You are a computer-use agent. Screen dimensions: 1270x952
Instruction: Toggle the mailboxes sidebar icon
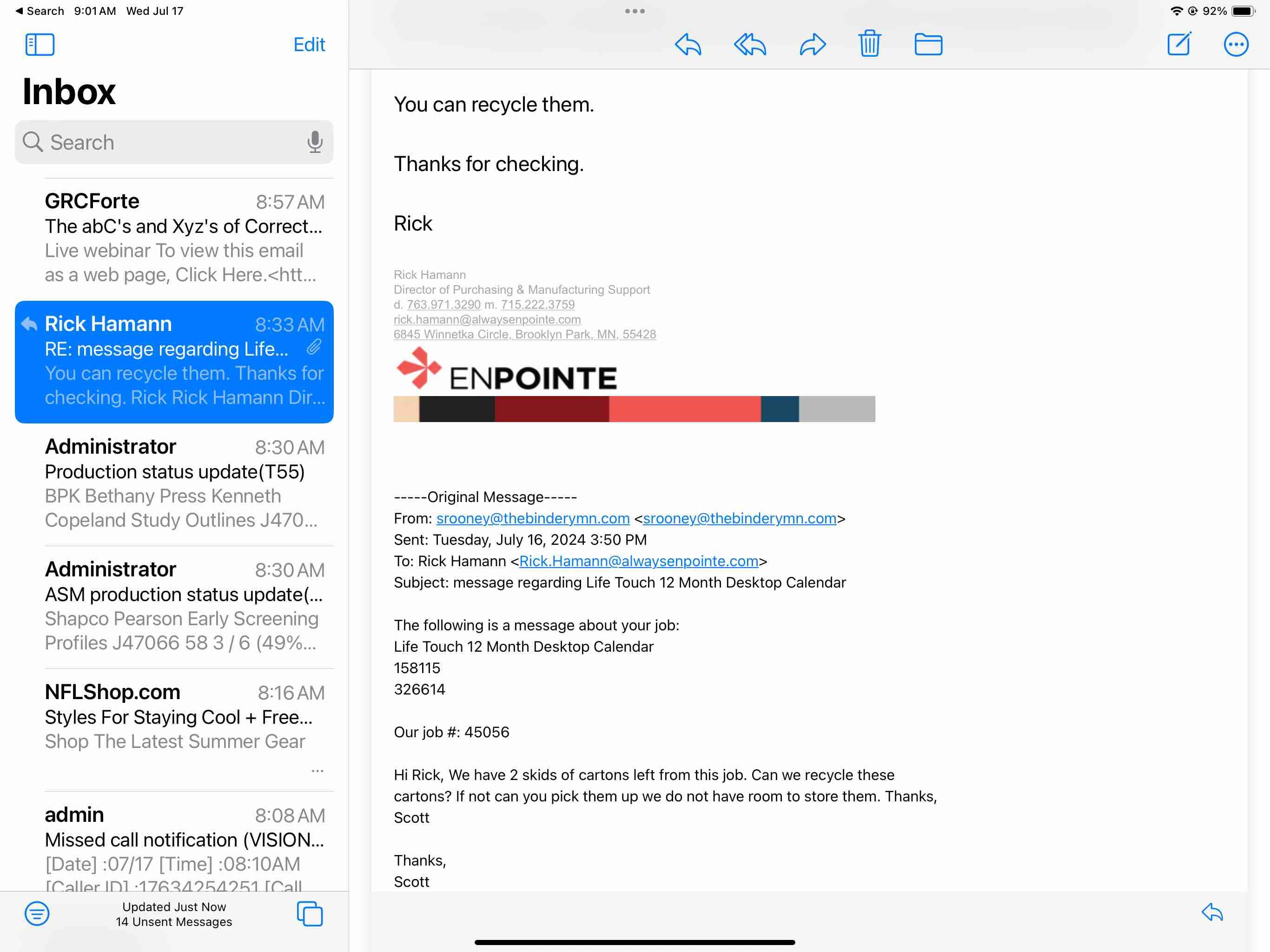(x=40, y=45)
